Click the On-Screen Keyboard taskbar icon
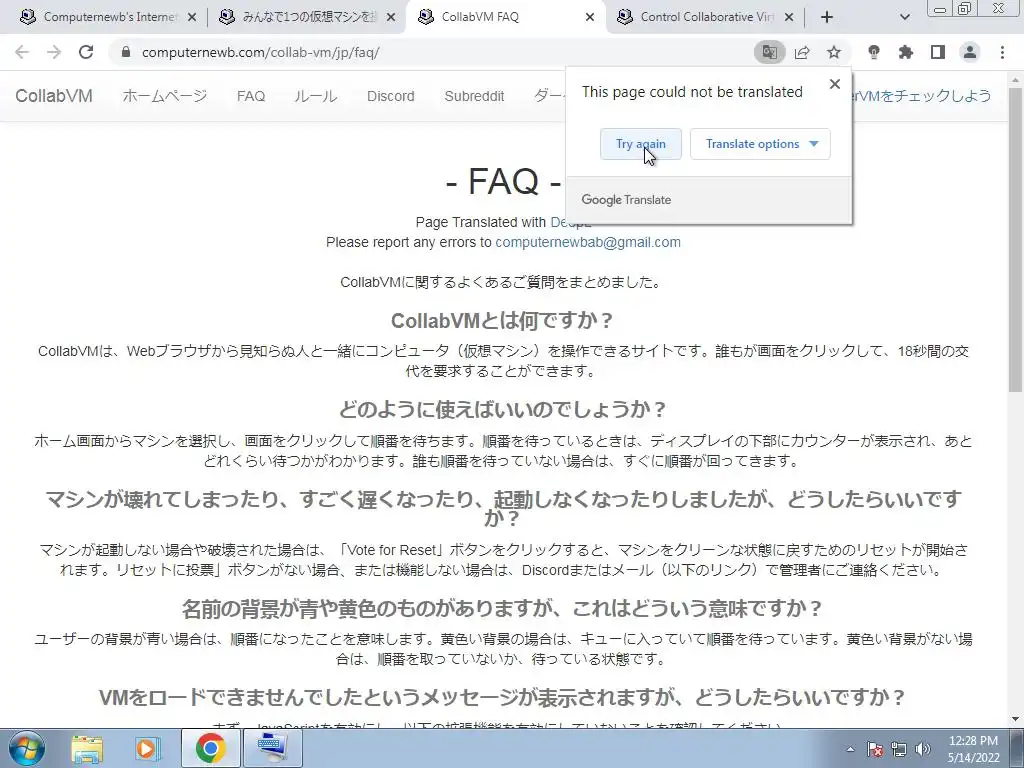Screen dimensions: 1024x768 point(272,748)
